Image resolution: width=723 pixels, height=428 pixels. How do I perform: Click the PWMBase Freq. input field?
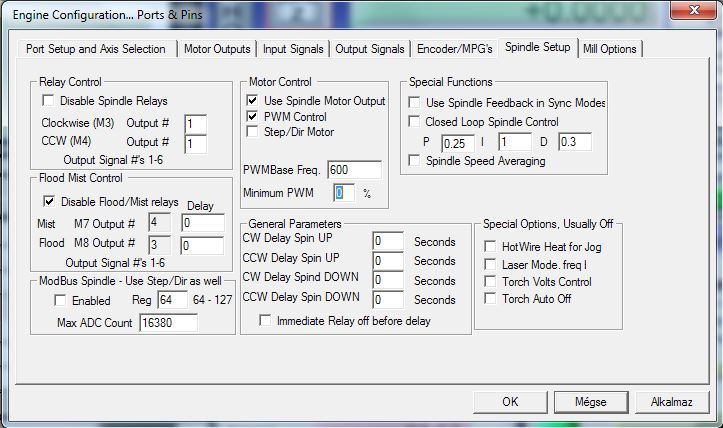coord(353,170)
